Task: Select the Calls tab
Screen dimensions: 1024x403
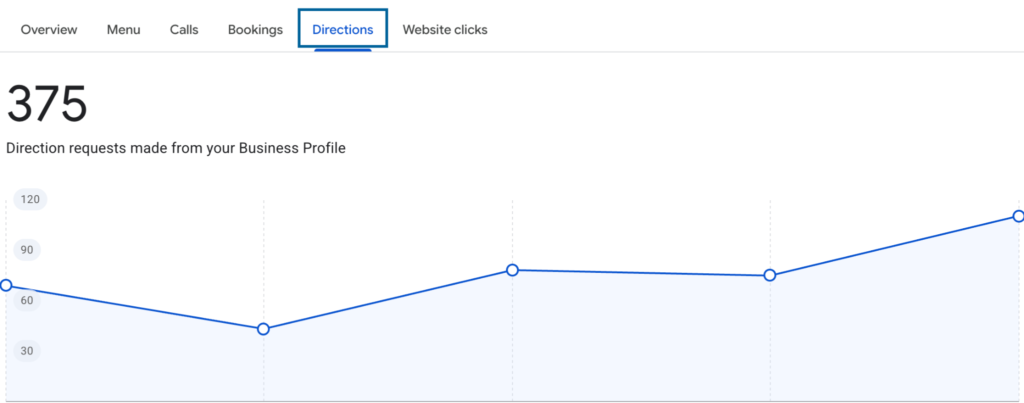Action: click(x=184, y=29)
